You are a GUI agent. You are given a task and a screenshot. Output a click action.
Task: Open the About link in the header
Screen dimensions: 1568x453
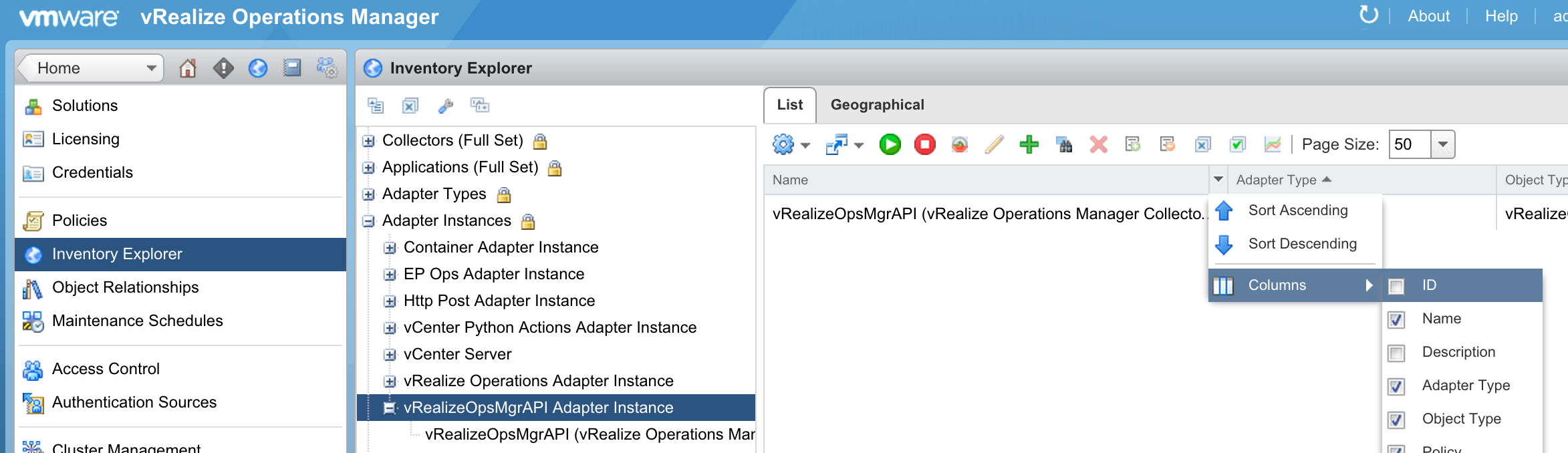pyautogui.click(x=1428, y=16)
